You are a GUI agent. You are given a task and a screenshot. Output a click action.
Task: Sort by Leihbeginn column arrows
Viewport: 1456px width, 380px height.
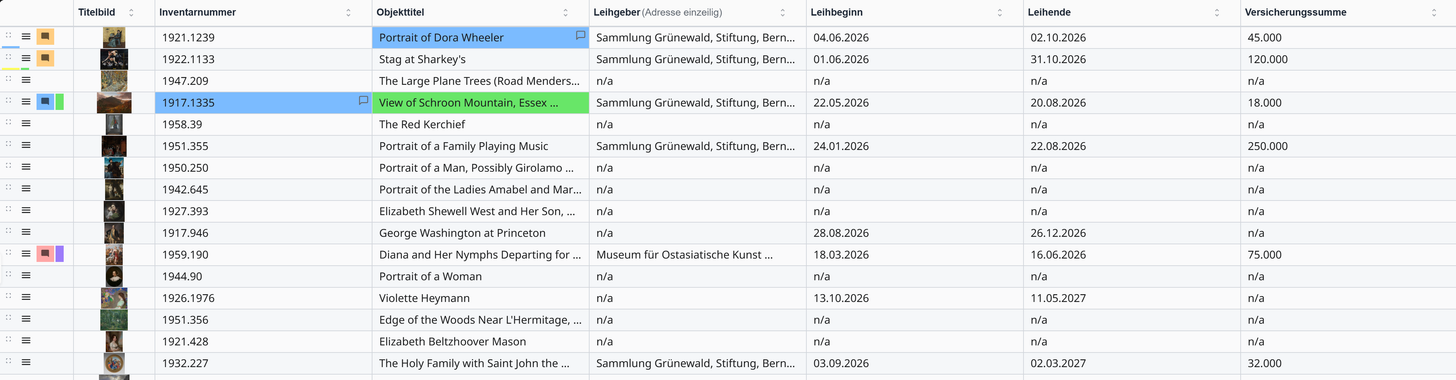point(1000,12)
